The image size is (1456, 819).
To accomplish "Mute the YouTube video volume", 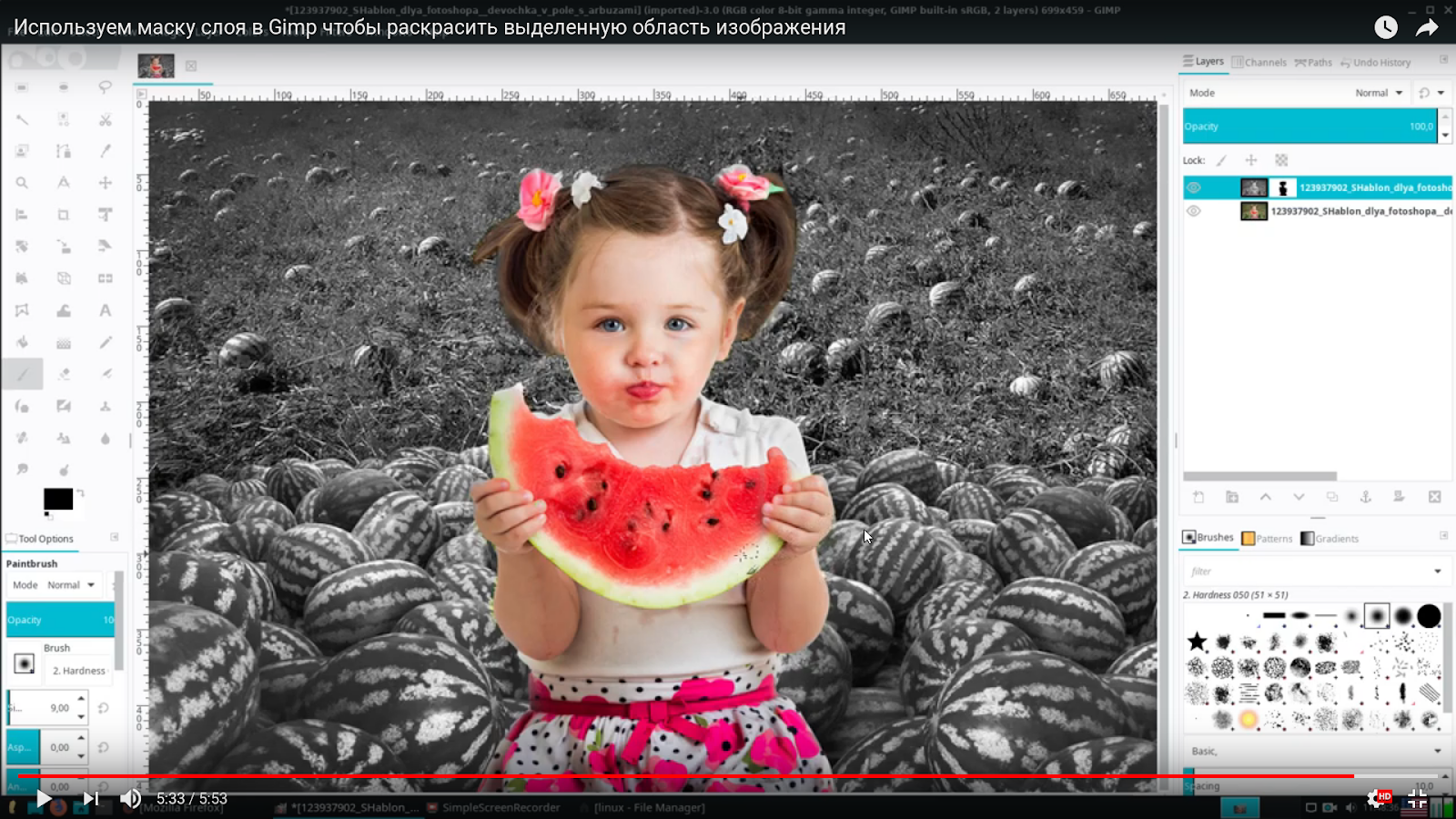I will (x=131, y=799).
